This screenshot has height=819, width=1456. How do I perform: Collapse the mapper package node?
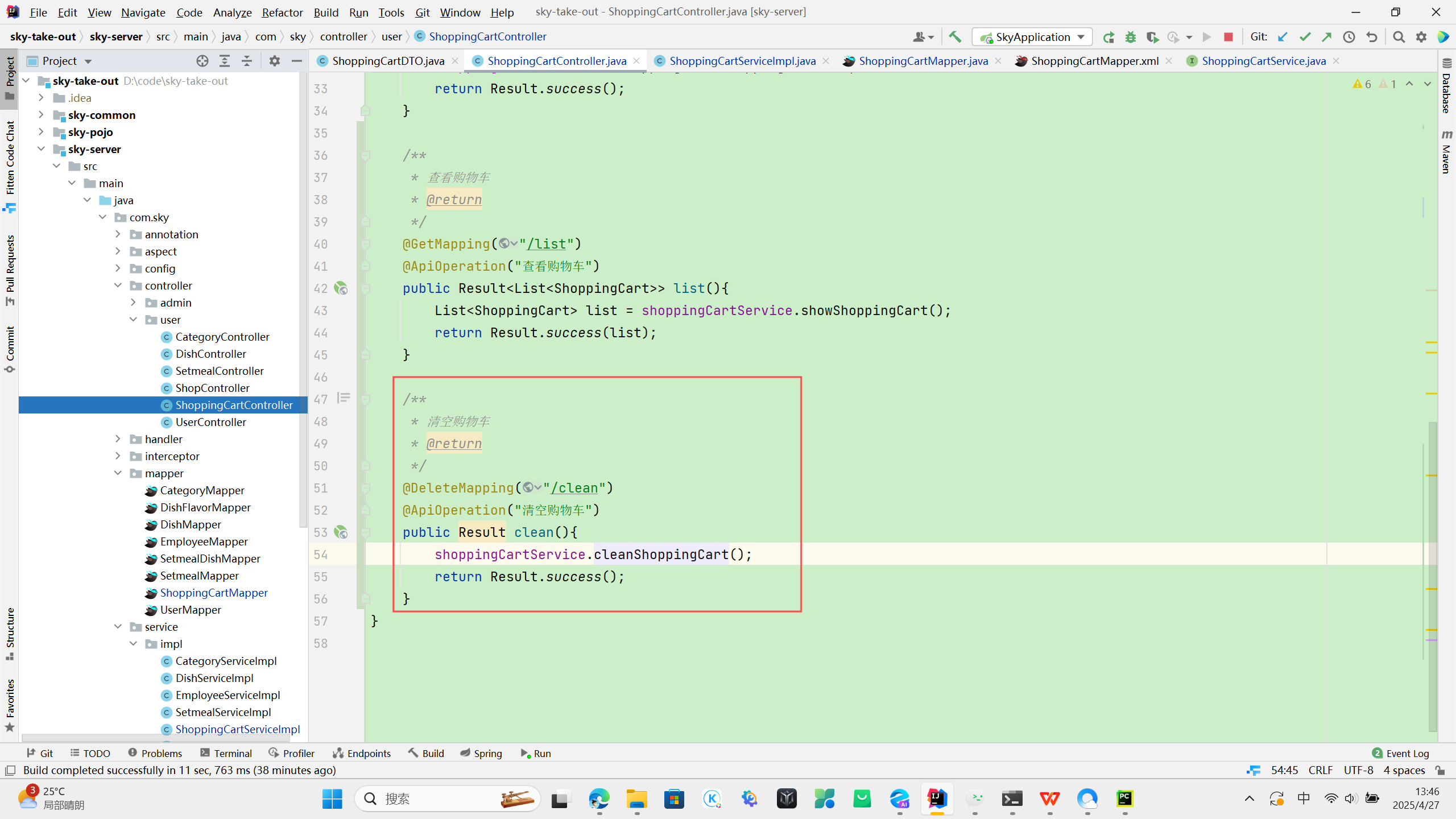[118, 473]
